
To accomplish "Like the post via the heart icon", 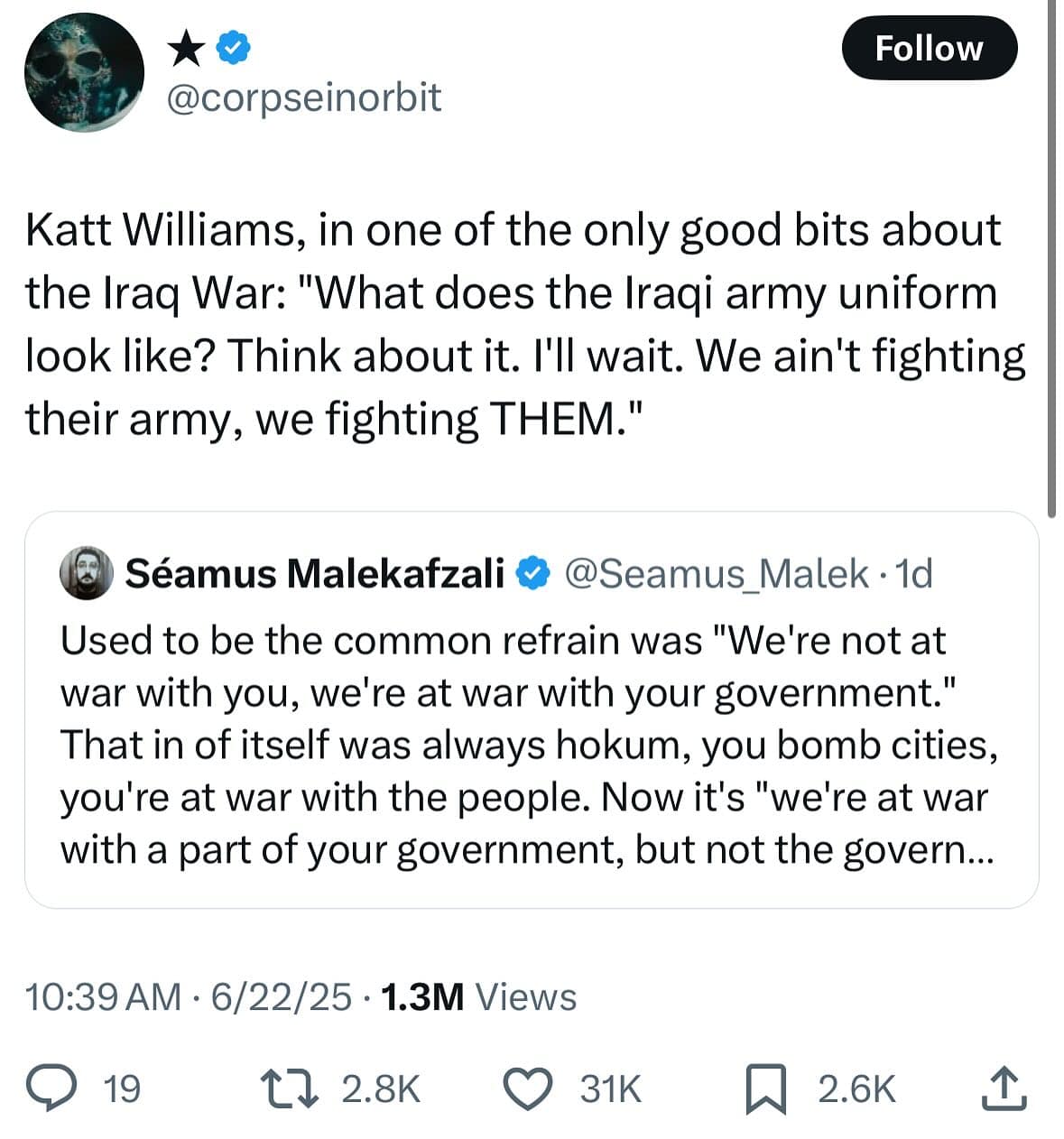I will tap(529, 1089).
